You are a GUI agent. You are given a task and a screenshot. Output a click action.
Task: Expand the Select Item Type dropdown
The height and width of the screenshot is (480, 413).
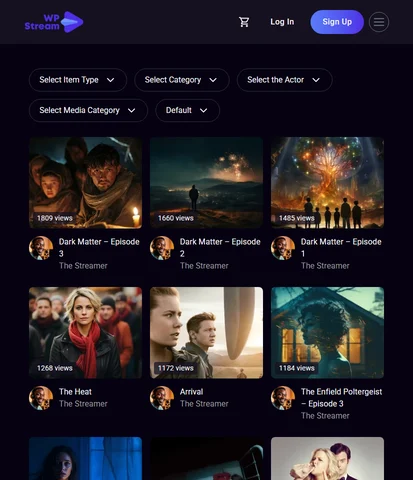[x=78, y=80]
